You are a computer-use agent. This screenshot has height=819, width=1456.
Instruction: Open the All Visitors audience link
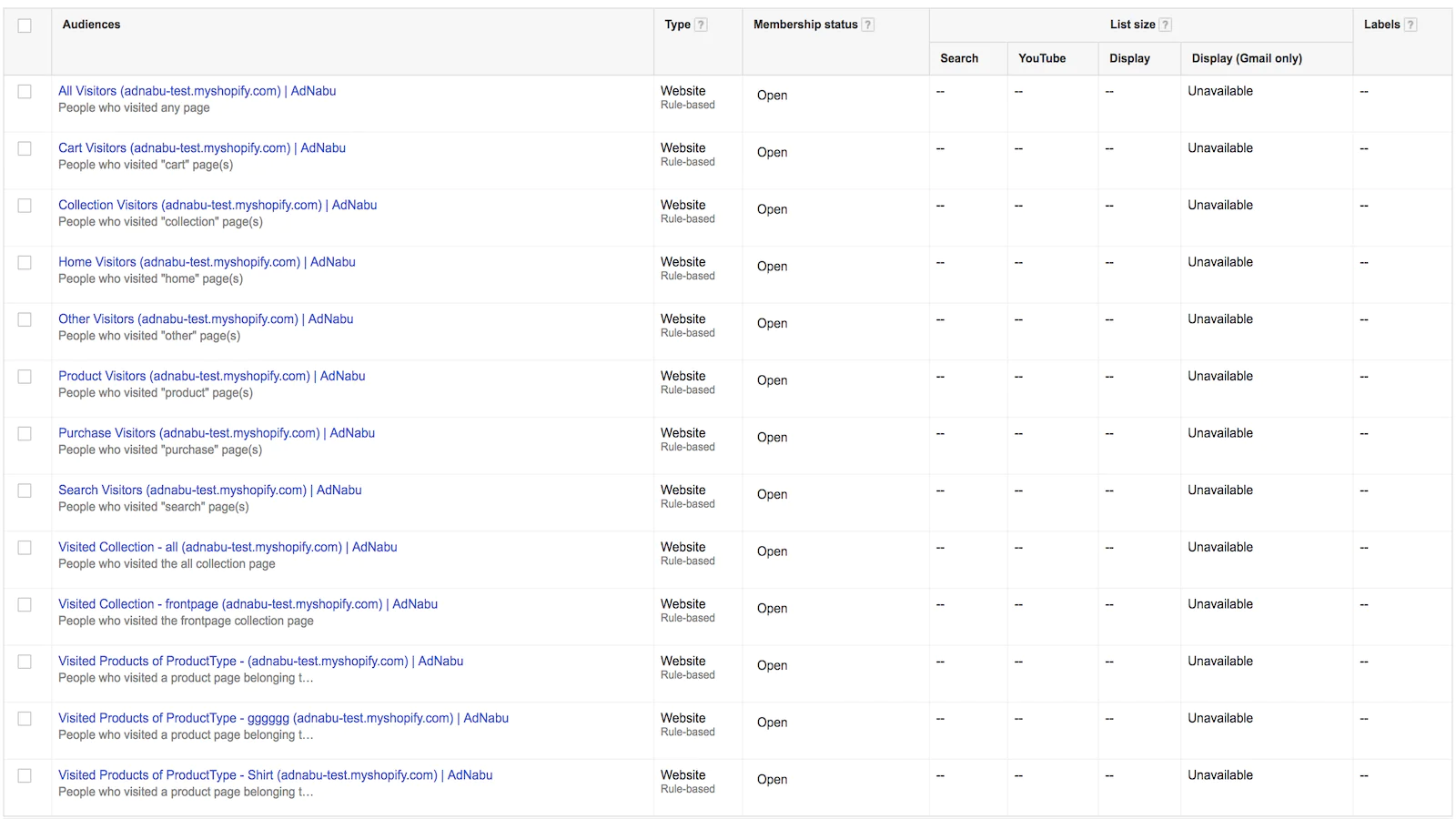(x=197, y=91)
